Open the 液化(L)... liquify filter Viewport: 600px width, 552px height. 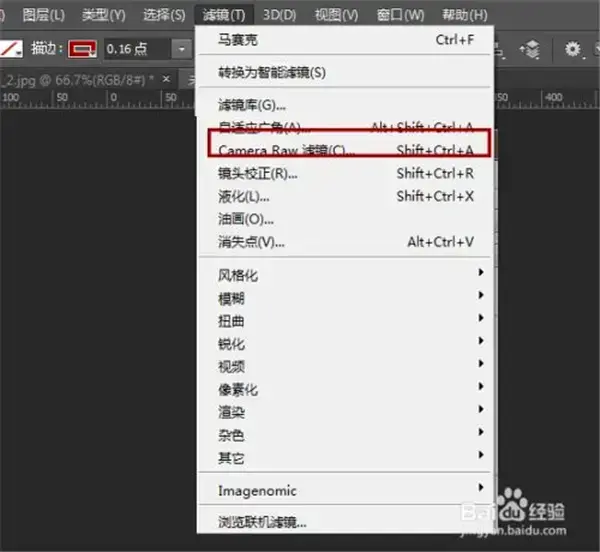point(345,197)
